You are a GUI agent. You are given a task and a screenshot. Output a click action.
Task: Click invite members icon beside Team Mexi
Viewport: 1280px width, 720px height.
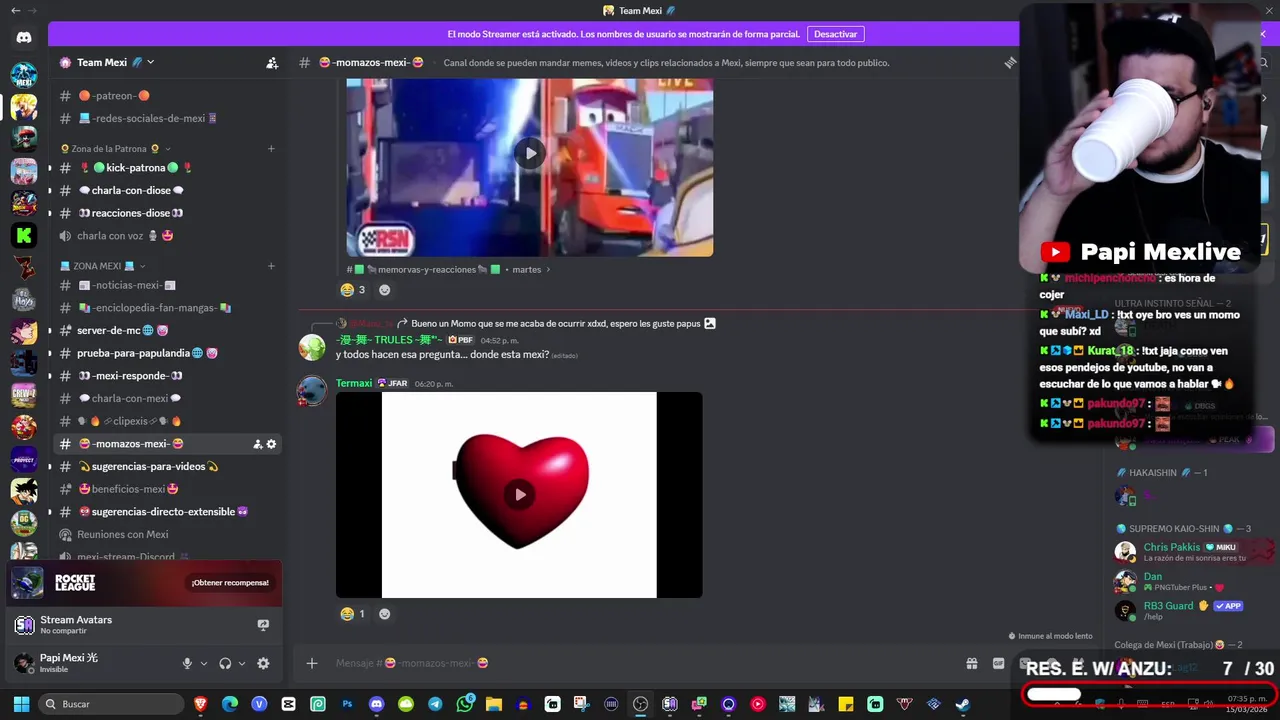pos(272,62)
